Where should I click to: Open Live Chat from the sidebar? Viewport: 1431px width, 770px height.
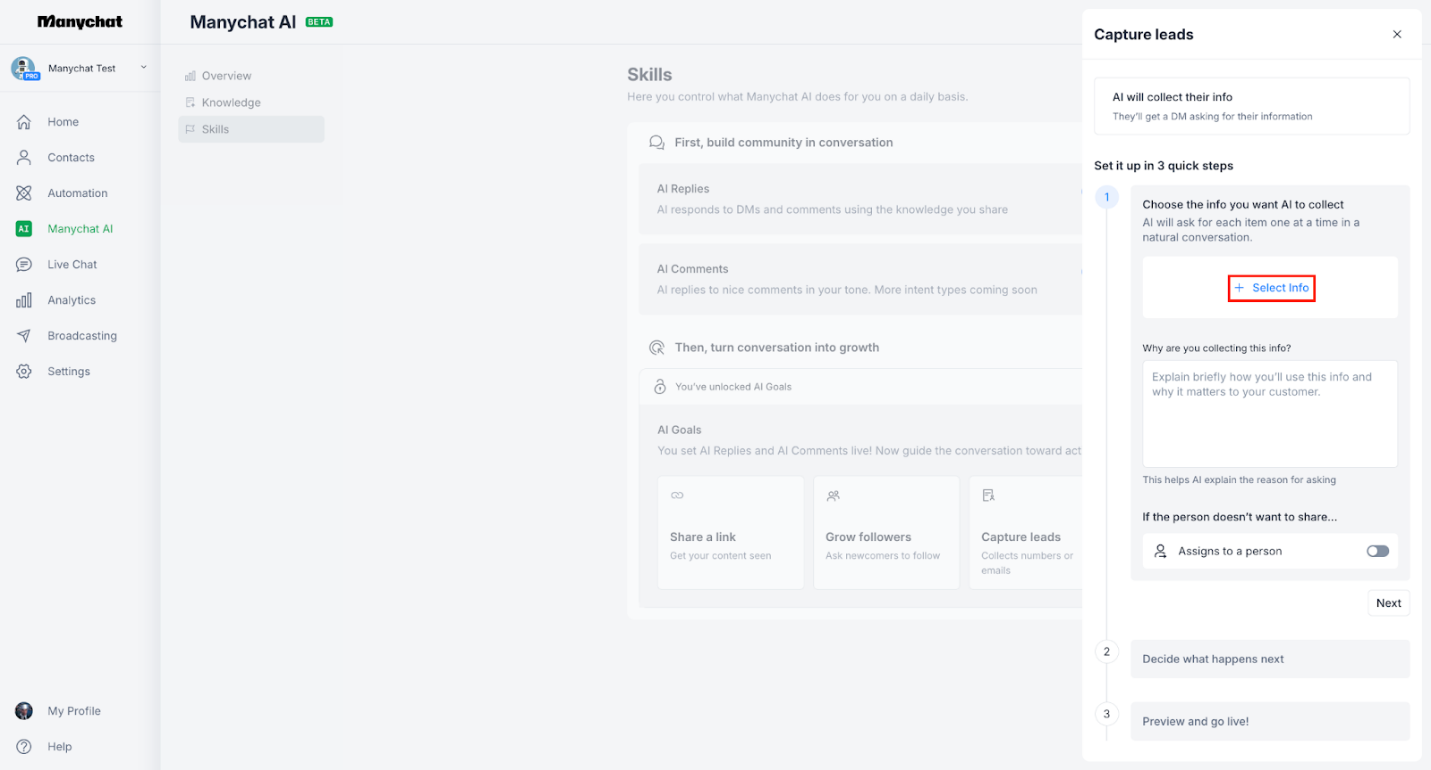click(68, 264)
